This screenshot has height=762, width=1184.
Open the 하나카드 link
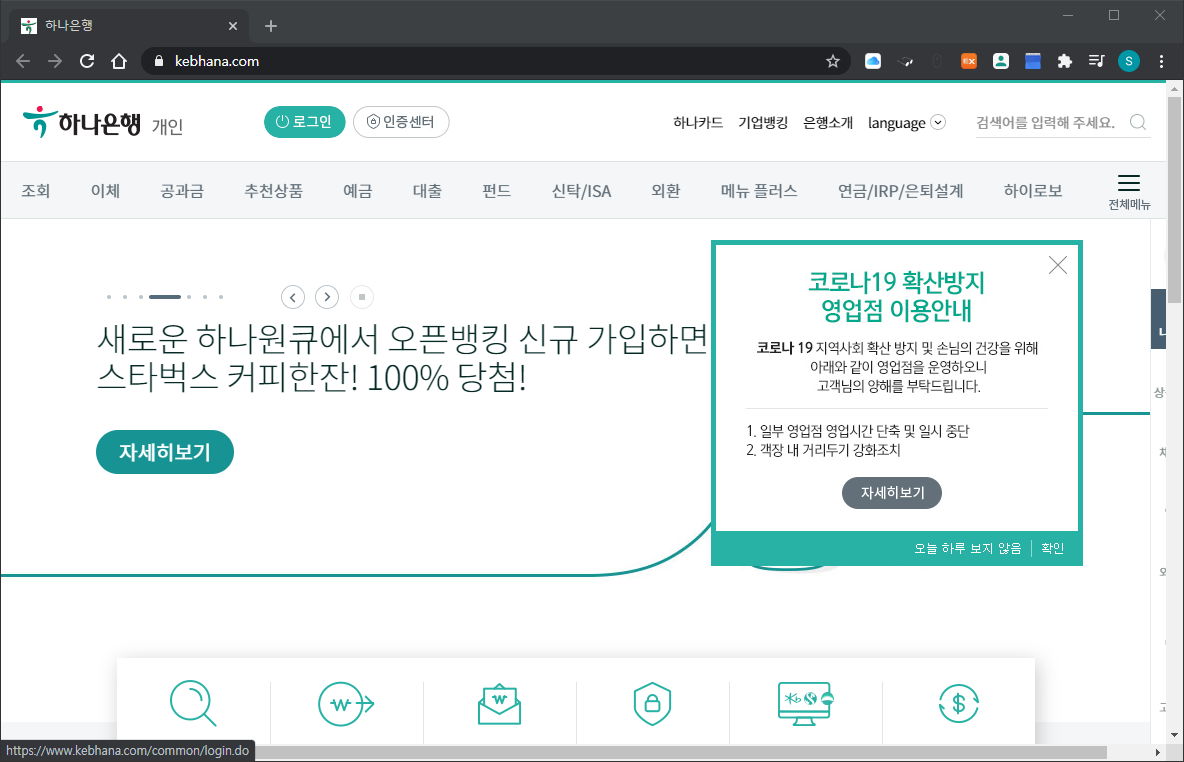pyautogui.click(x=698, y=122)
